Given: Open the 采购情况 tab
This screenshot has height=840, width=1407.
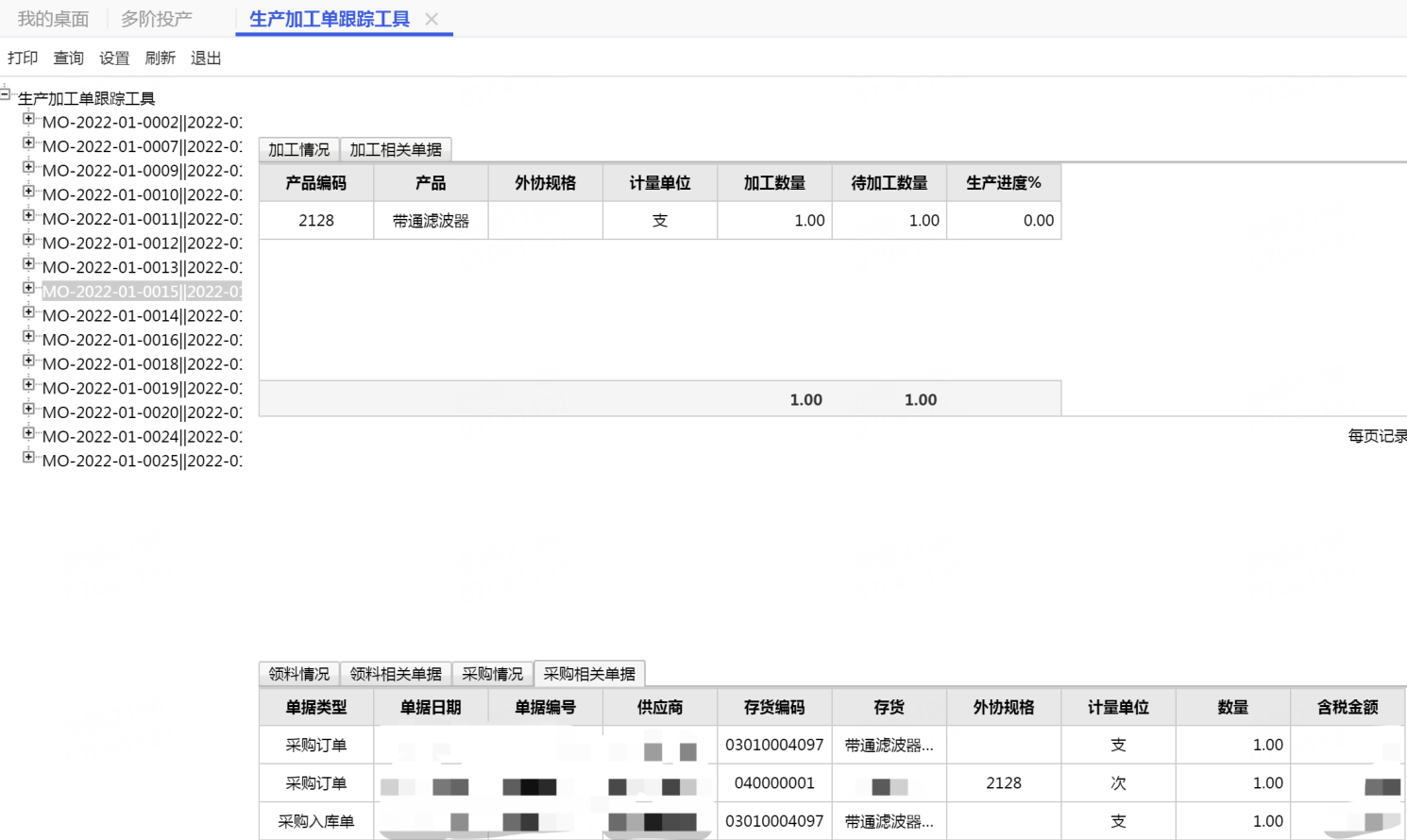Looking at the screenshot, I should tap(492, 674).
